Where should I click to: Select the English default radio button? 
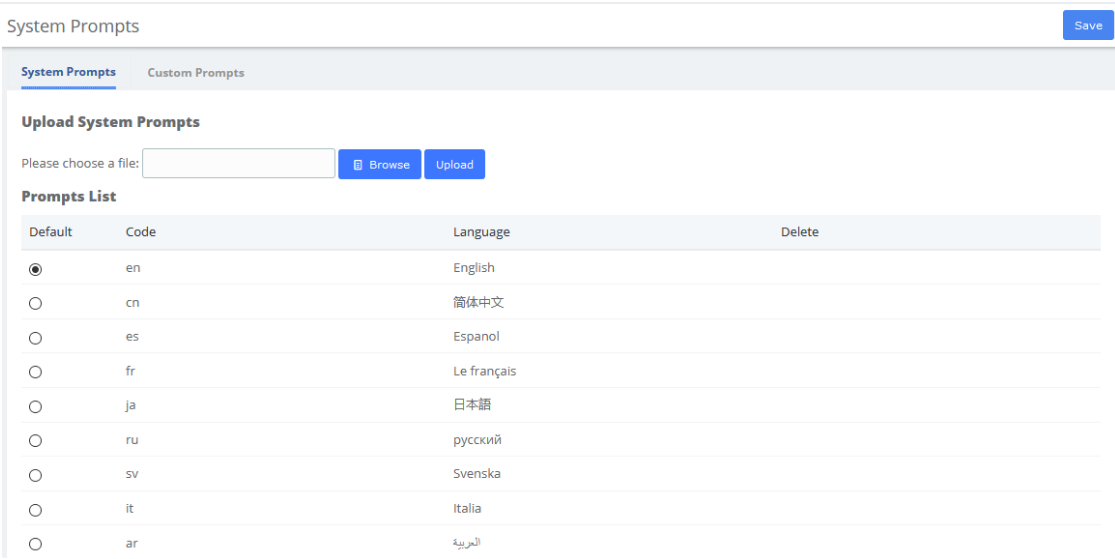35,269
